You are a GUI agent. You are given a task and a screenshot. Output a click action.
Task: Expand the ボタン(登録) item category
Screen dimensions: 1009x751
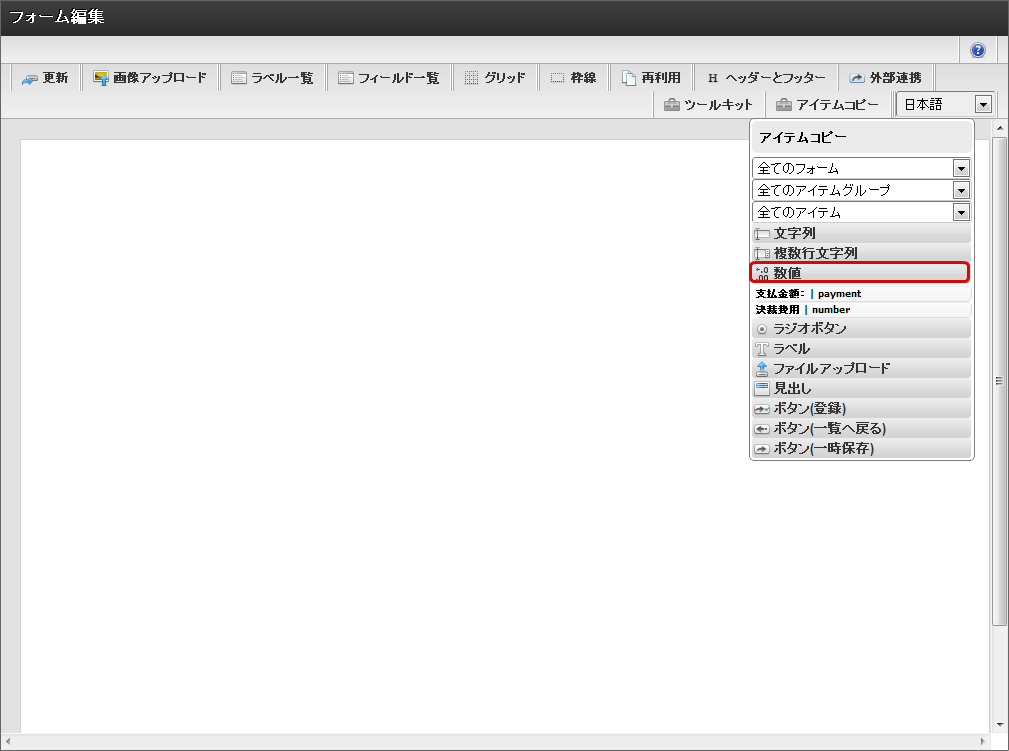861,408
